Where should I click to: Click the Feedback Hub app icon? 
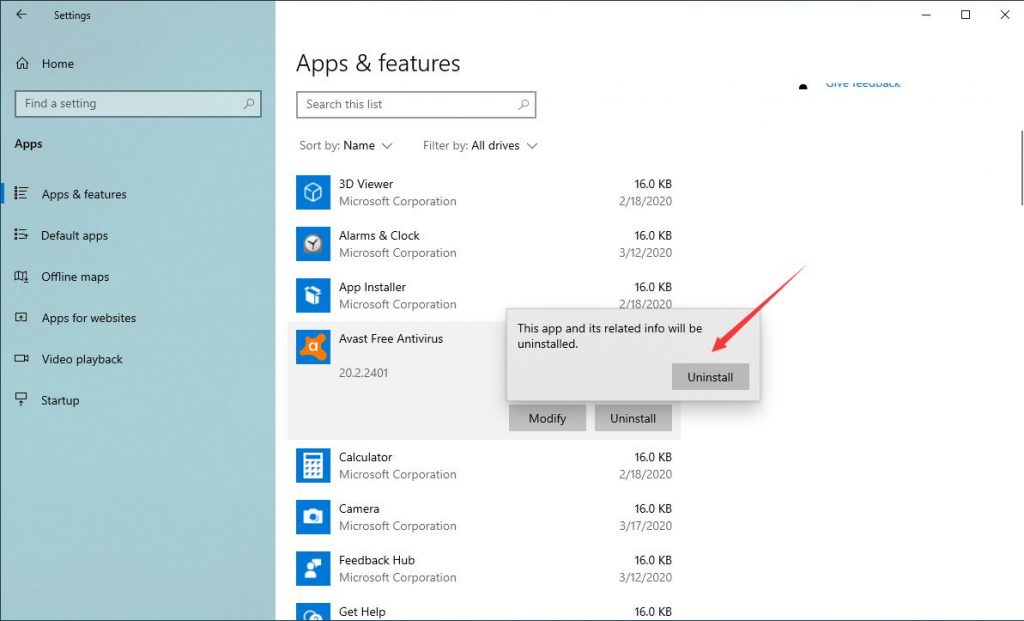click(x=313, y=569)
